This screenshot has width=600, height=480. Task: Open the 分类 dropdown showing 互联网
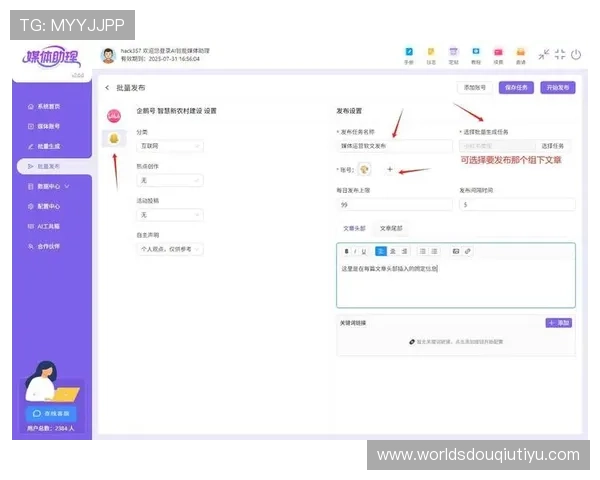pos(170,146)
